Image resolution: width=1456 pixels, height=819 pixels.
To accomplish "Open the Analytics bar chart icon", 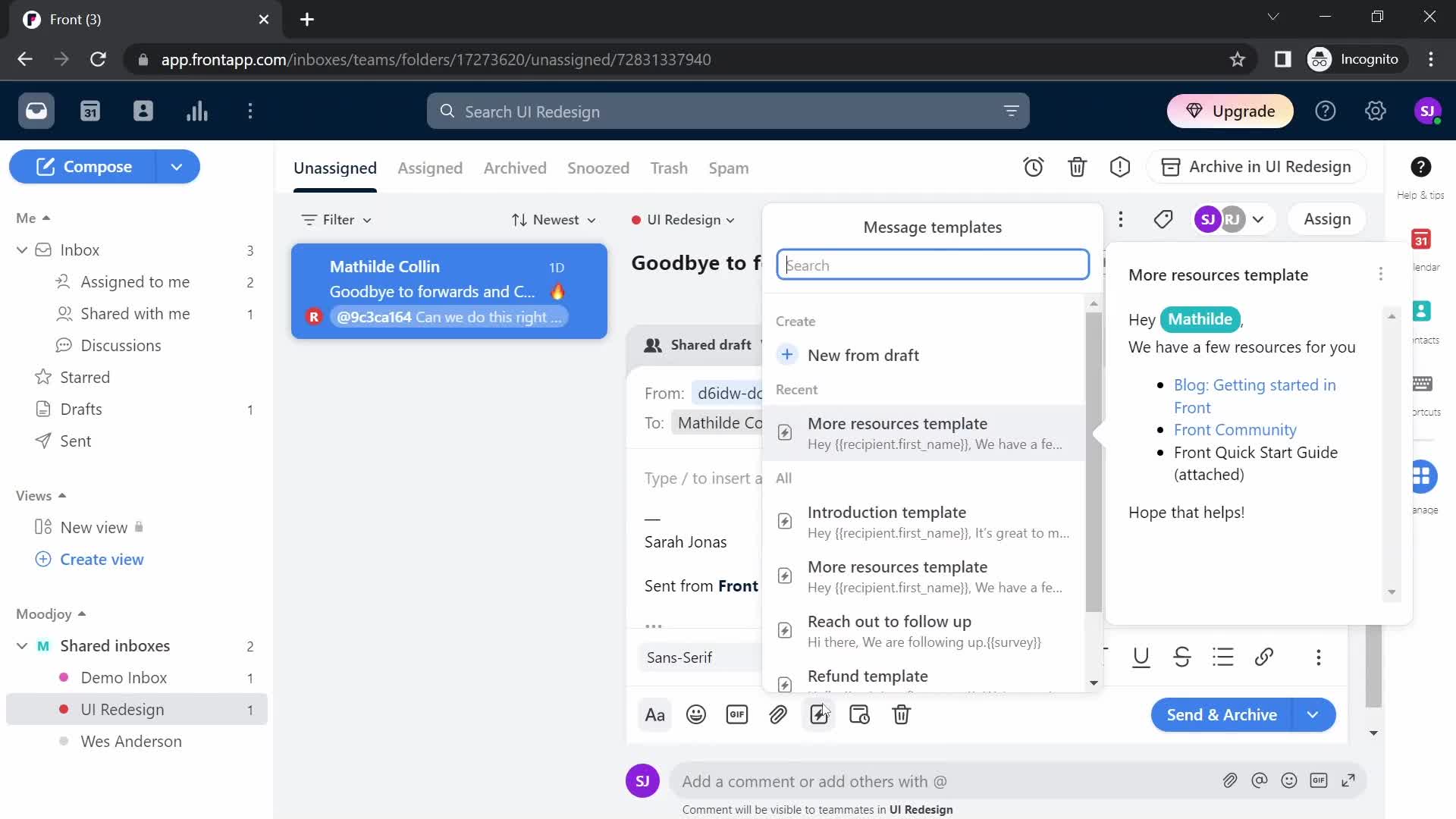I will [x=197, y=111].
